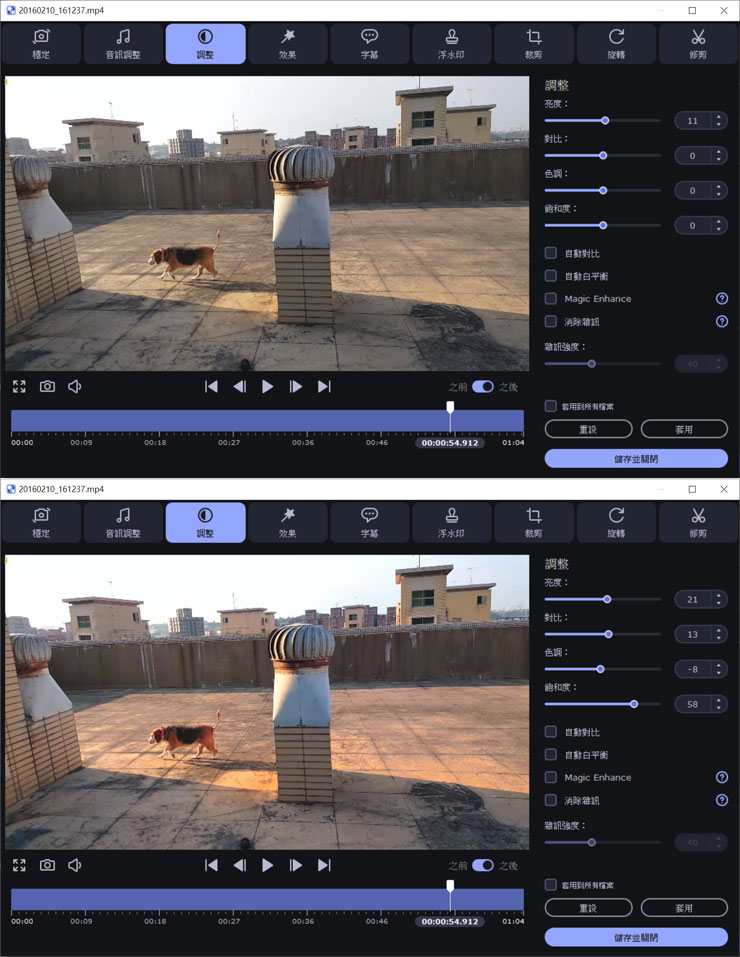Click 套用 apply button in lower window
Image resolution: width=740 pixels, height=957 pixels.
[684, 908]
